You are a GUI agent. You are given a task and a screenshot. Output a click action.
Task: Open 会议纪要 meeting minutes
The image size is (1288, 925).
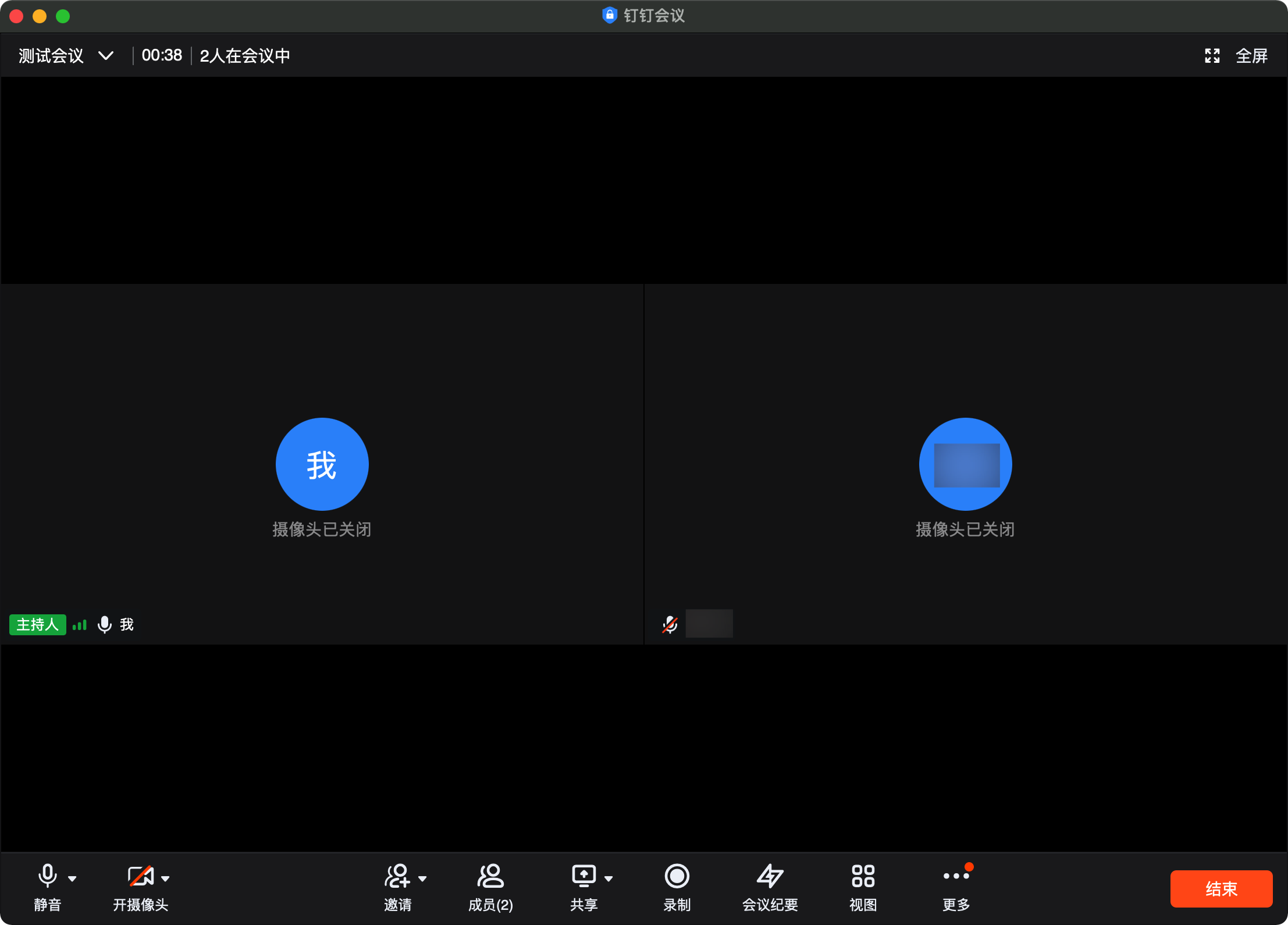[770, 876]
